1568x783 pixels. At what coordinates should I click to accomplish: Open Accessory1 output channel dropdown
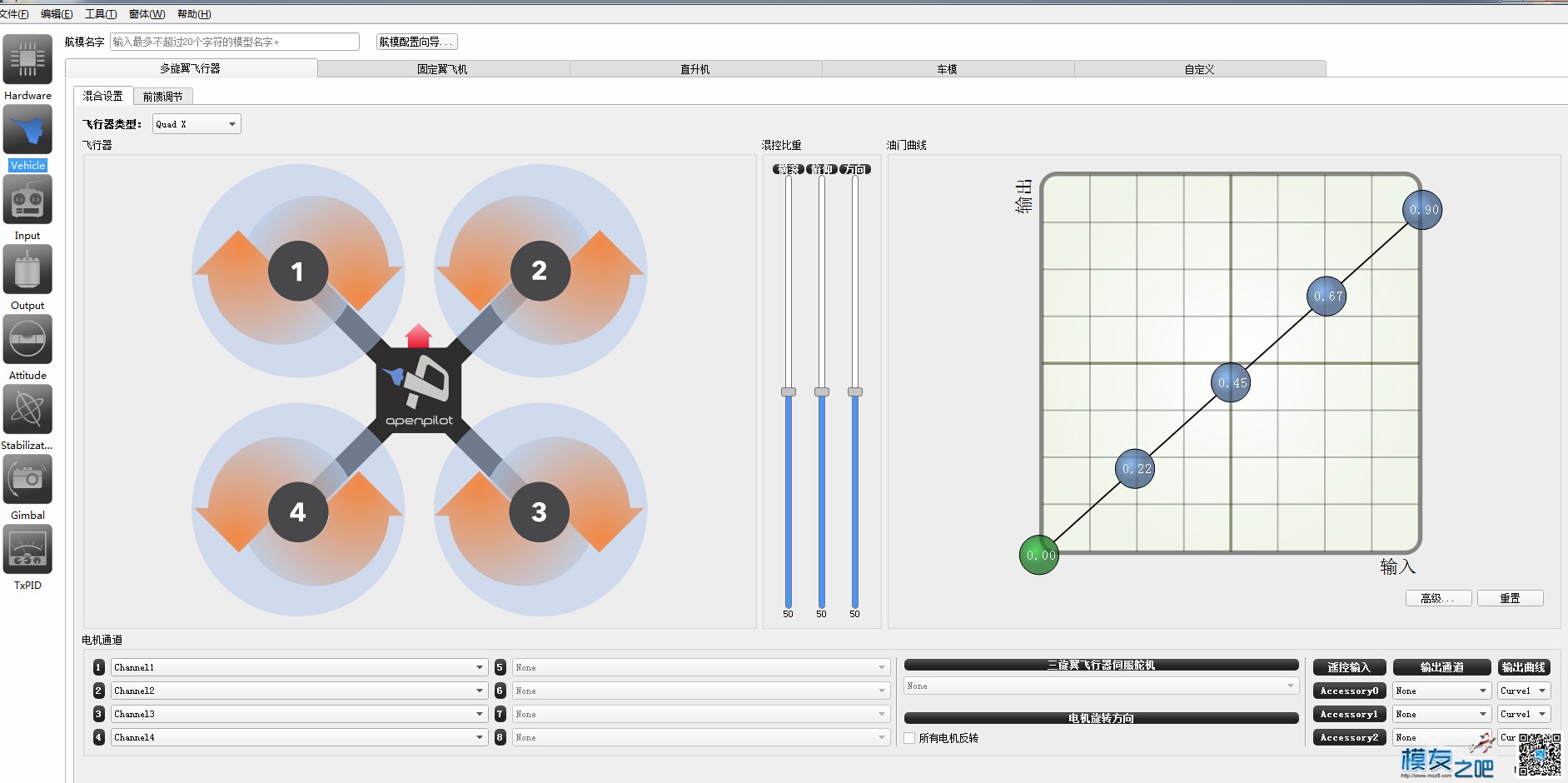point(1441,714)
